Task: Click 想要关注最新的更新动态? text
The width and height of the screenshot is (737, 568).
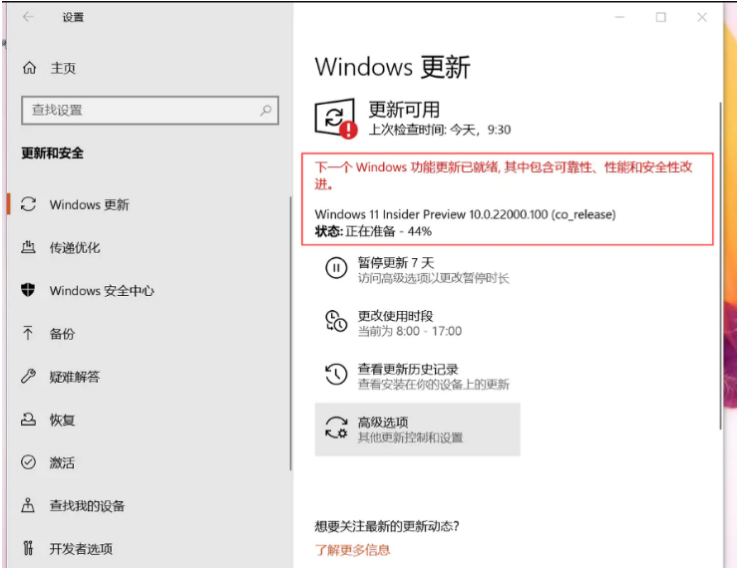Action: point(387,526)
